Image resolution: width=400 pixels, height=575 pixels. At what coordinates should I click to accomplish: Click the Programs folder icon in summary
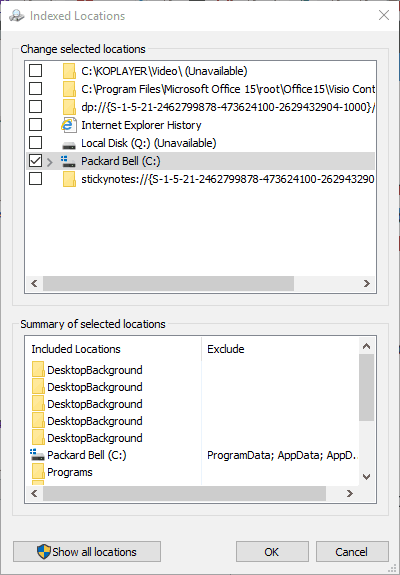(x=38, y=472)
